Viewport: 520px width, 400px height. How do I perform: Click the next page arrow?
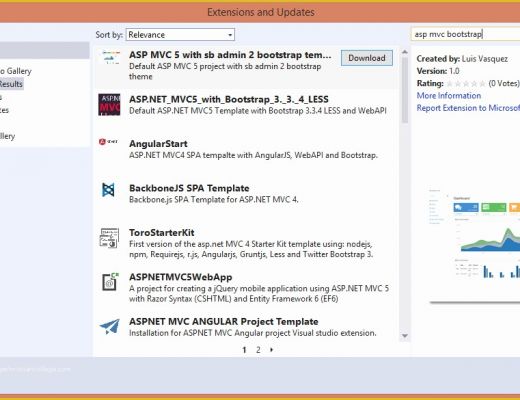click(x=271, y=350)
